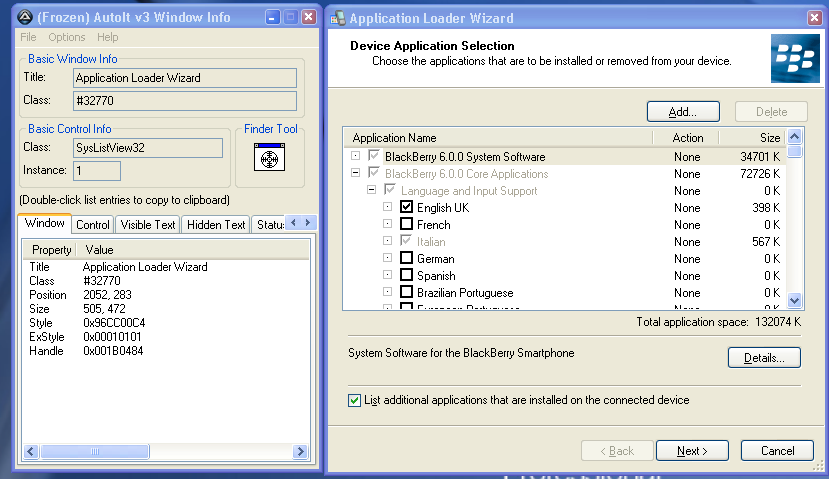Click the Action column header
Image resolution: width=829 pixels, height=479 pixels.
click(x=686, y=138)
